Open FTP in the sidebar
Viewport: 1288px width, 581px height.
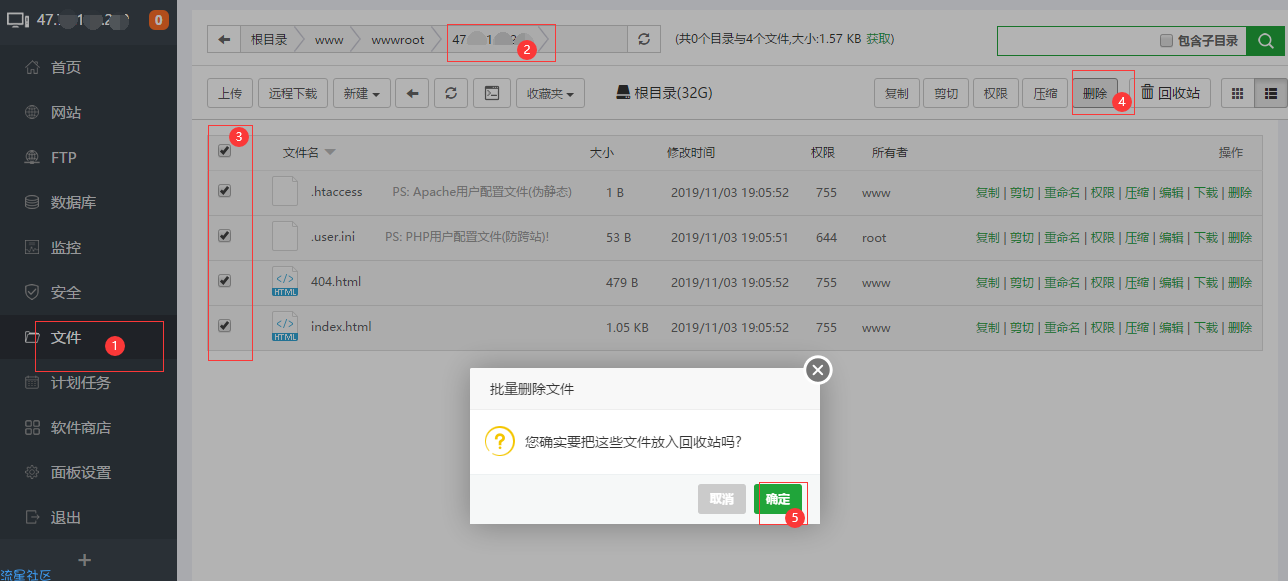pos(63,157)
